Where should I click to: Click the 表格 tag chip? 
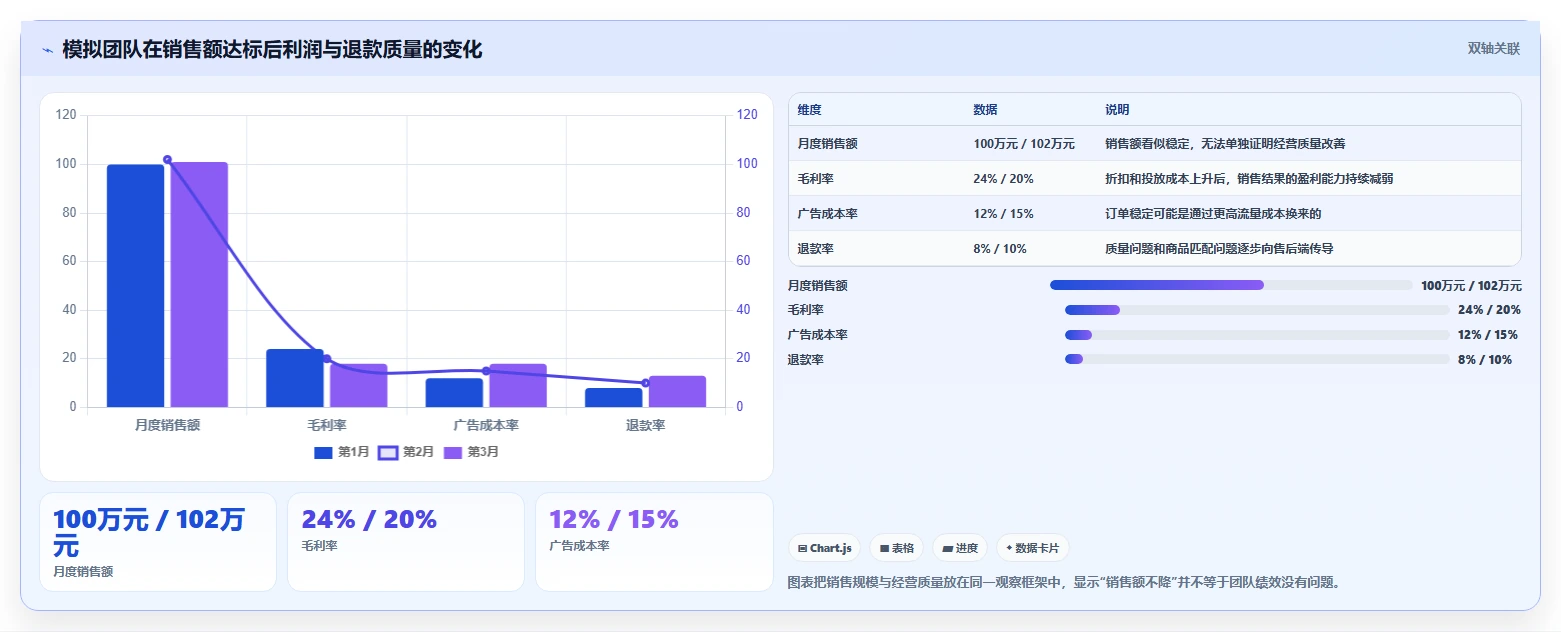click(896, 548)
